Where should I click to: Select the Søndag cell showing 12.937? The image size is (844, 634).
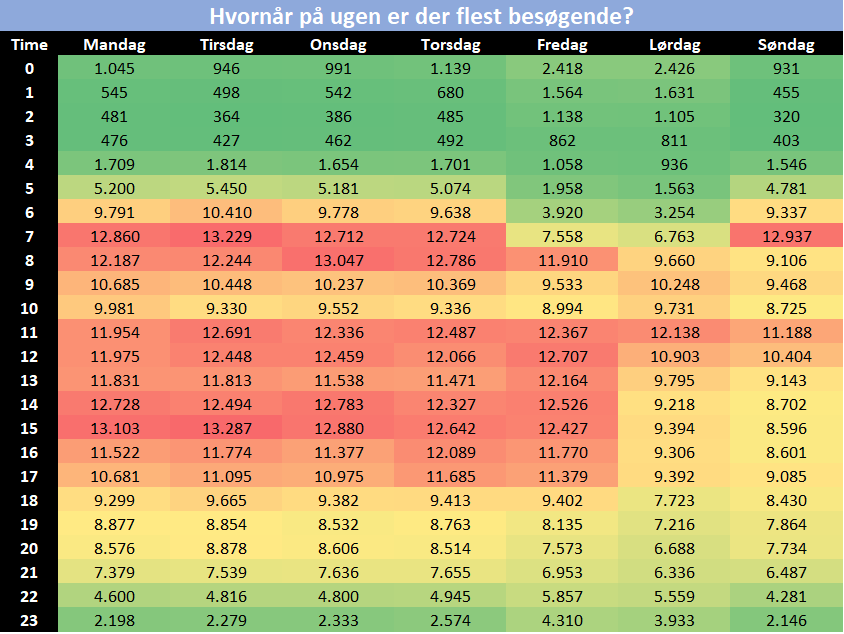[x=786, y=236]
